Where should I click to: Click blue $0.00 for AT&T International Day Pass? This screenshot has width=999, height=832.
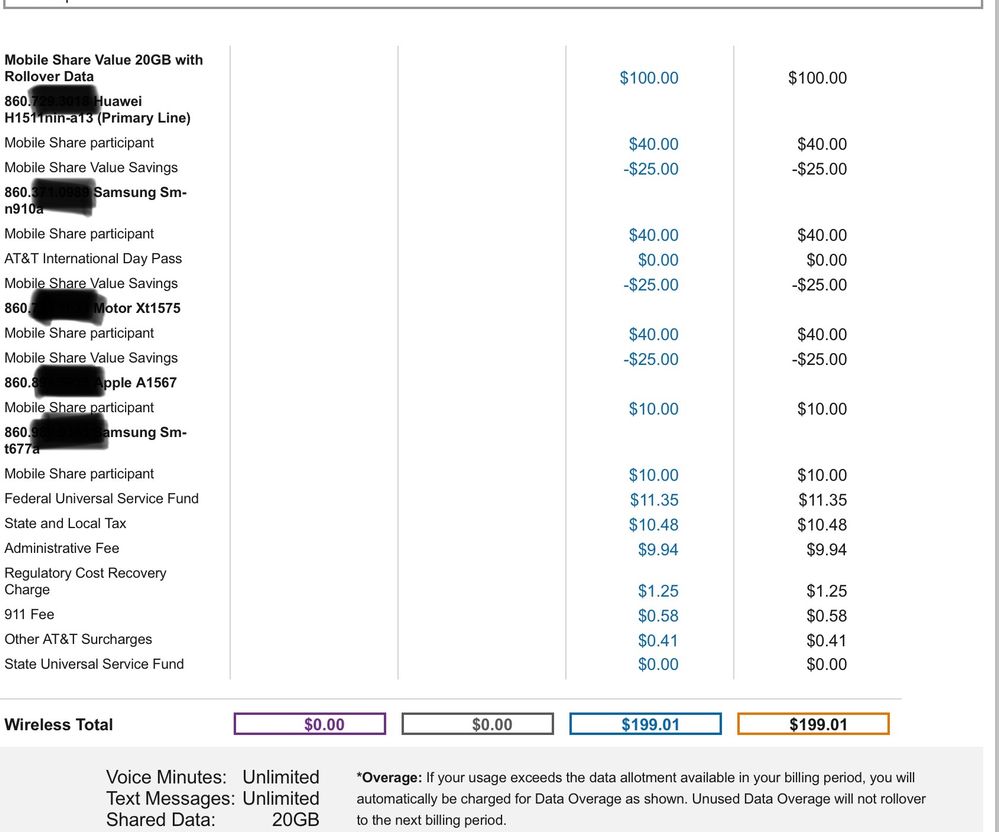pos(658,260)
